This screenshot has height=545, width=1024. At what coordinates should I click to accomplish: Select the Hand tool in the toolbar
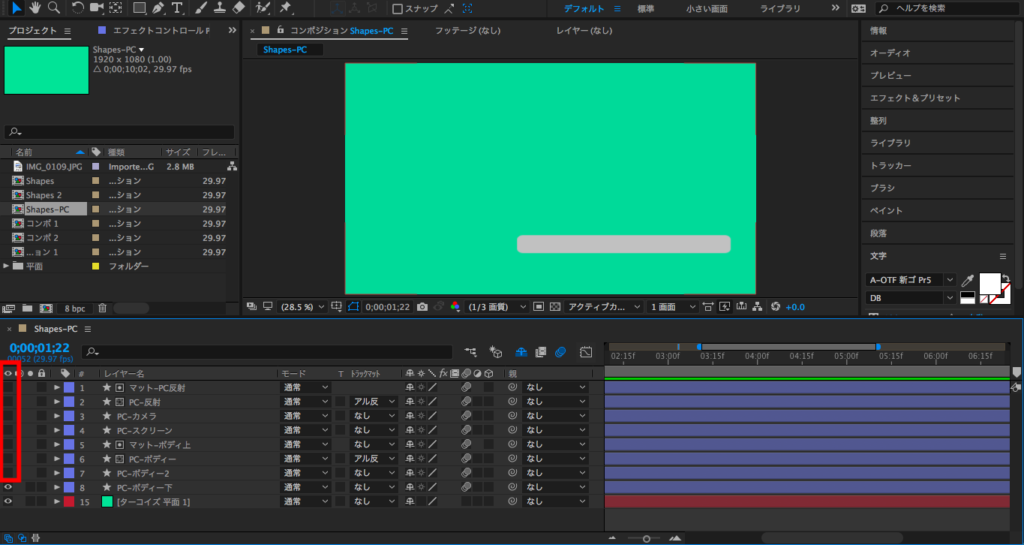pos(35,8)
